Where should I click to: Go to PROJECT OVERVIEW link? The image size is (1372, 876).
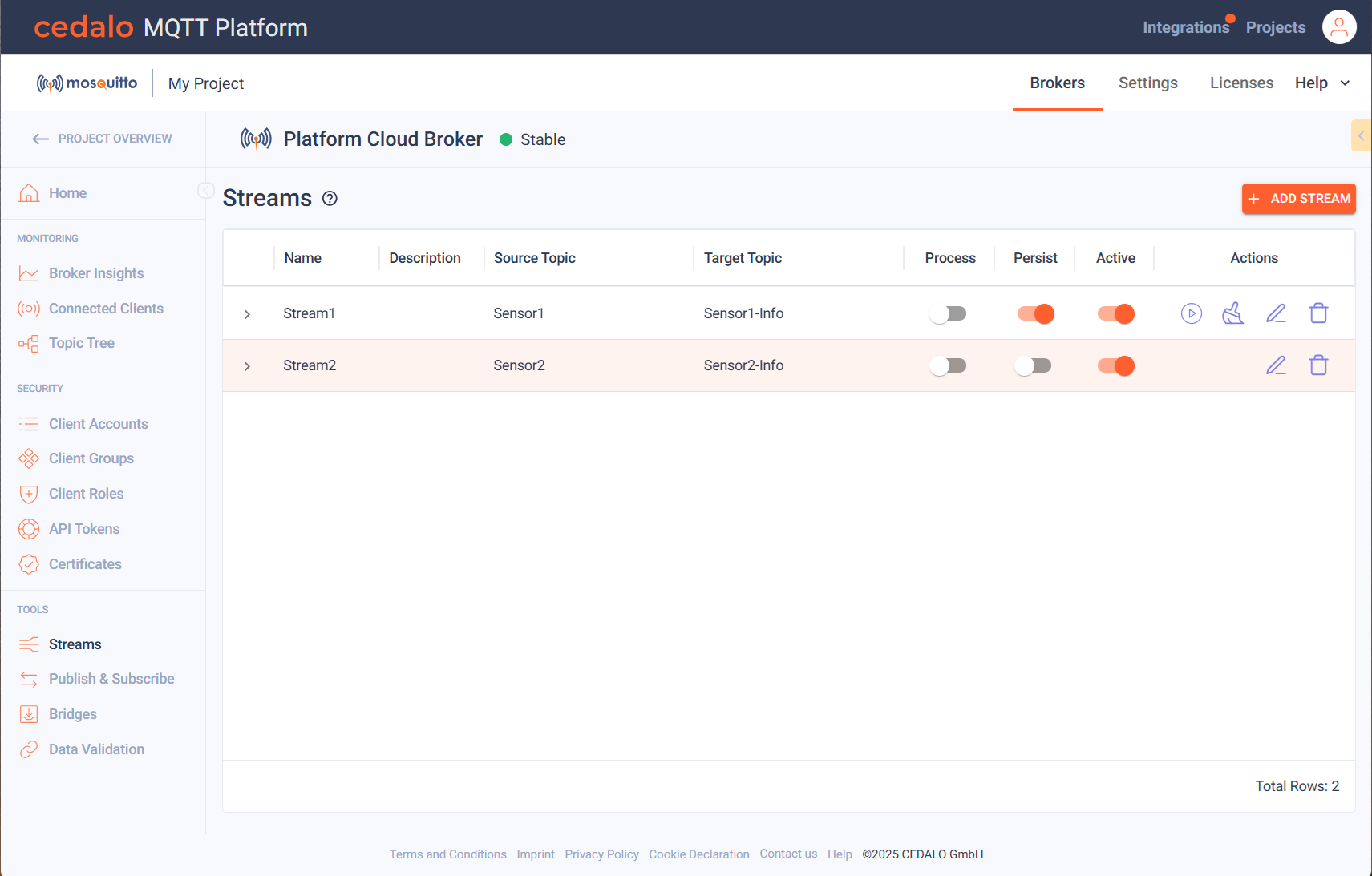[115, 139]
